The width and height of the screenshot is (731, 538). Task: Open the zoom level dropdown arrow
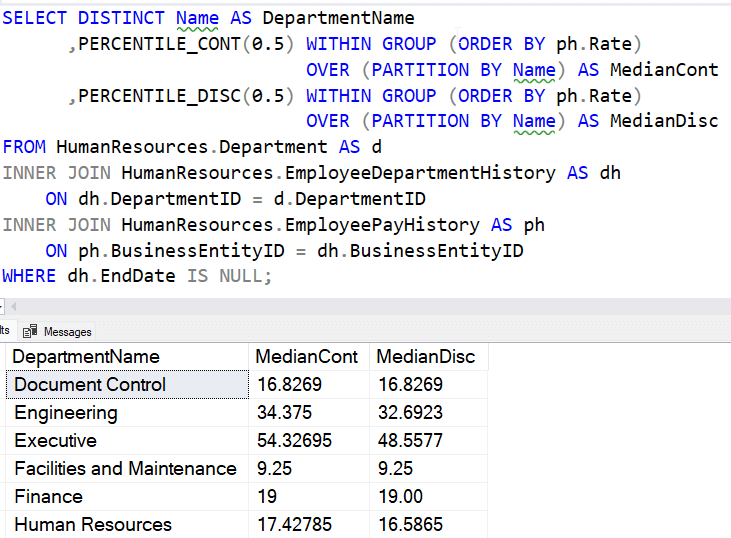(3, 305)
